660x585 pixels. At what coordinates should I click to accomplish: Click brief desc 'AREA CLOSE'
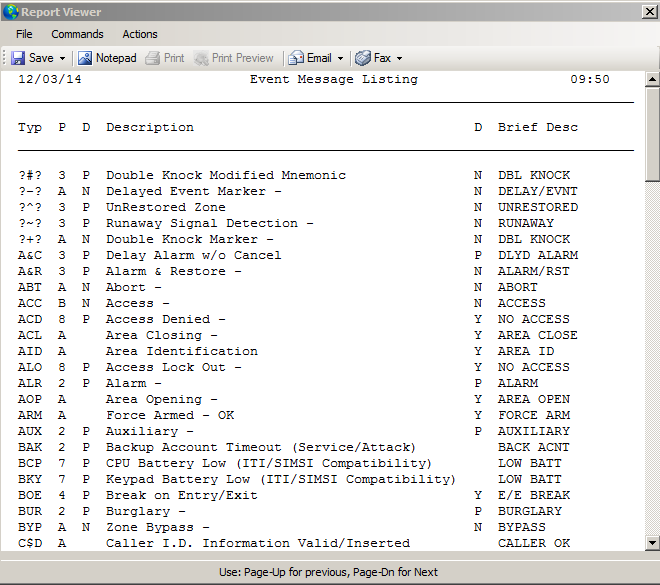538,335
